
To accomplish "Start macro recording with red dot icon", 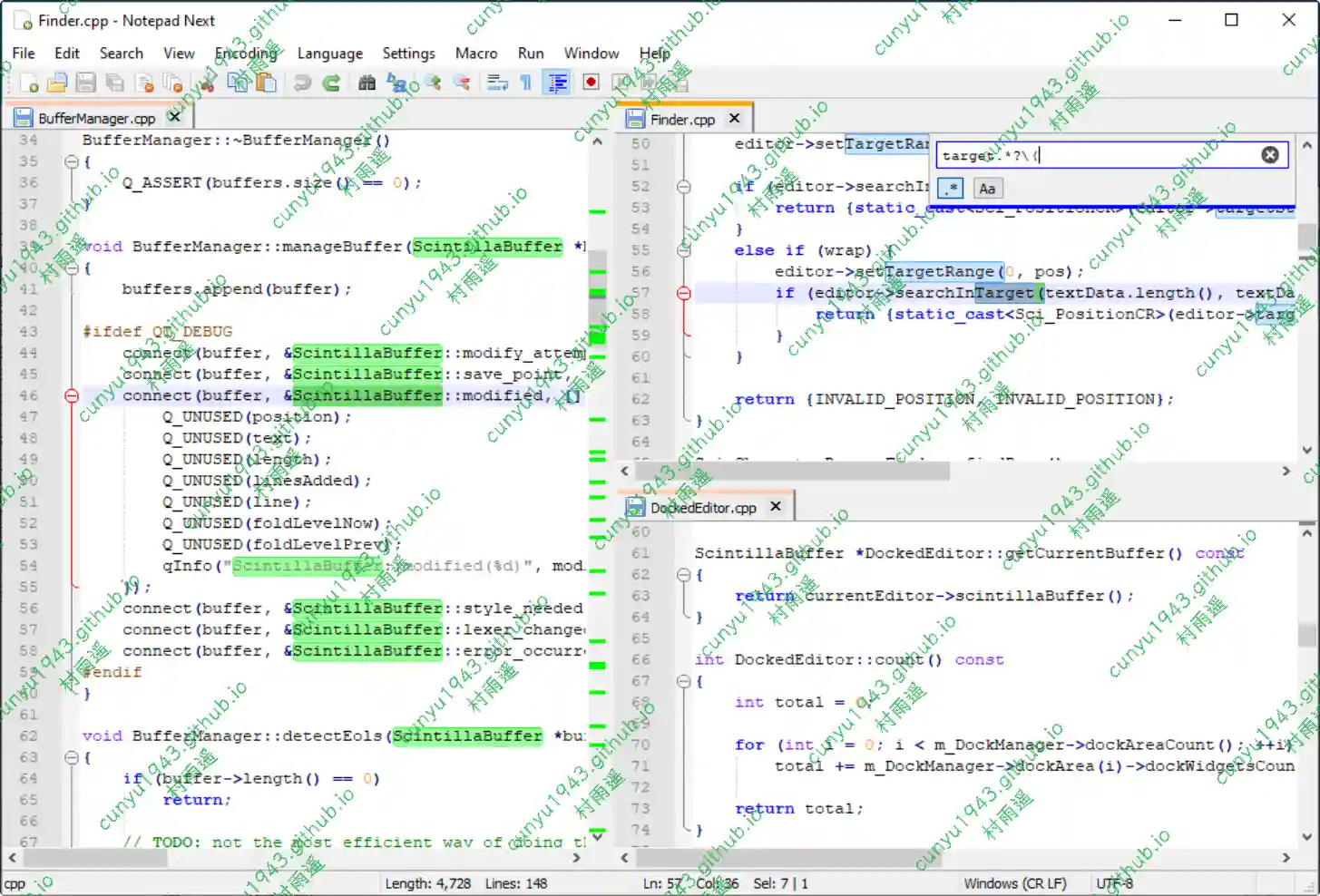I will pyautogui.click(x=591, y=83).
